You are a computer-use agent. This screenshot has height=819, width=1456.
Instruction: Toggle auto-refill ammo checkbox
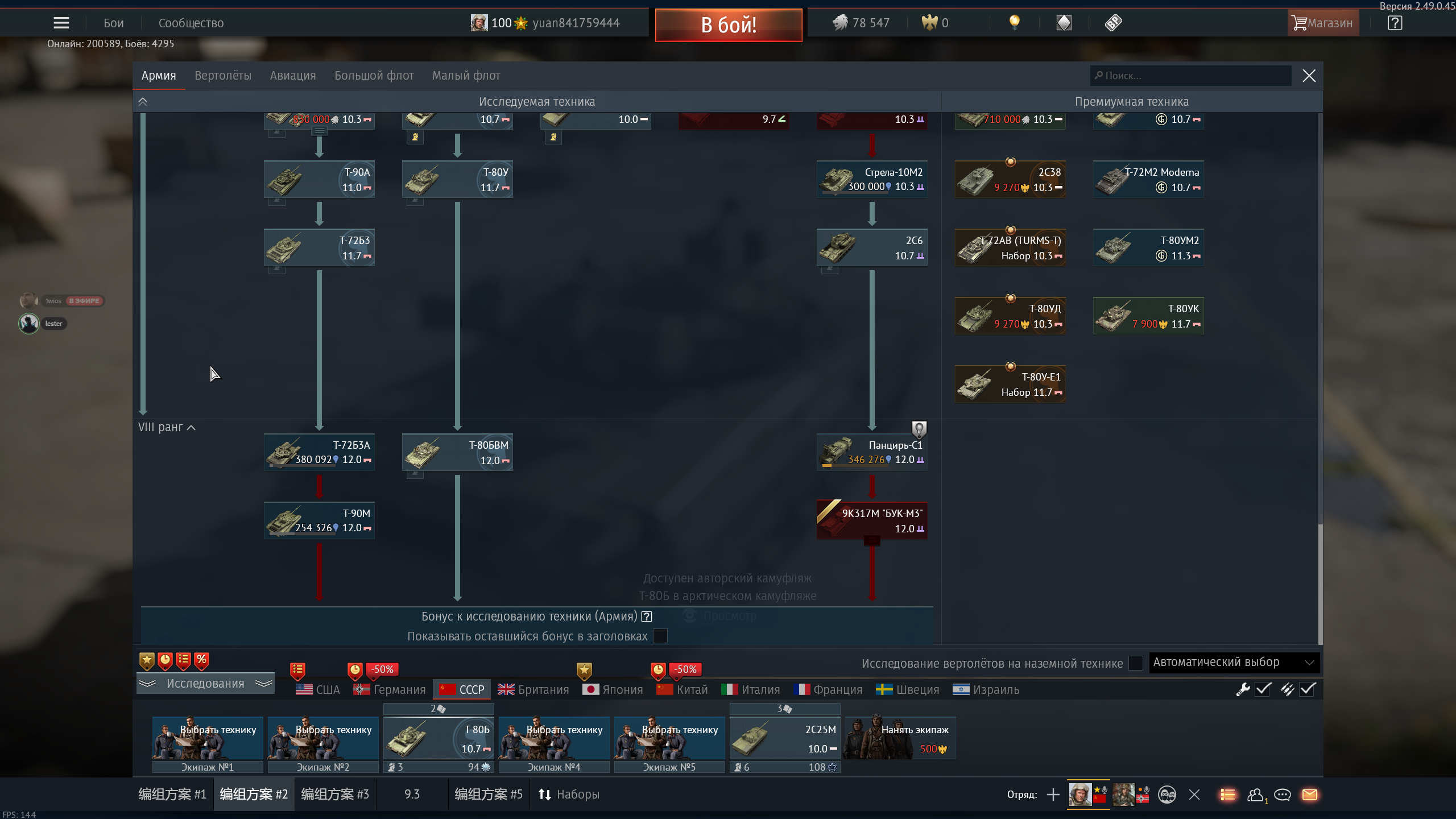click(1308, 689)
